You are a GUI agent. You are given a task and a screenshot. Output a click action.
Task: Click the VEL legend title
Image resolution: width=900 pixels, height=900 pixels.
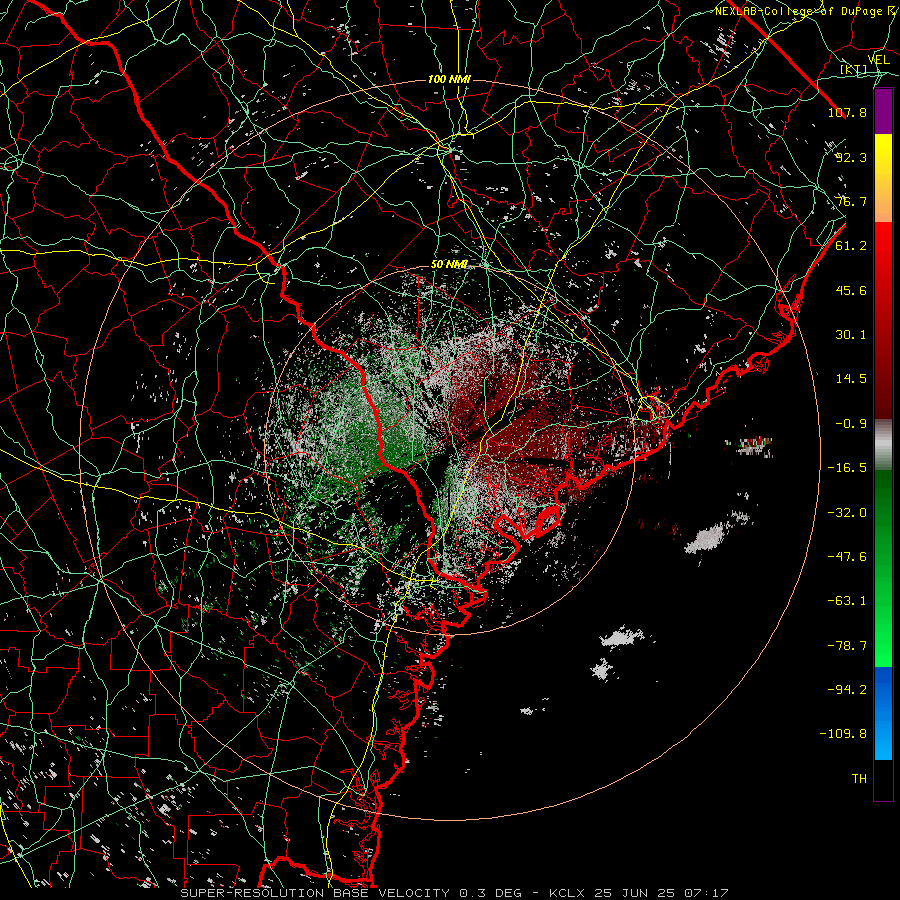[x=878, y=60]
